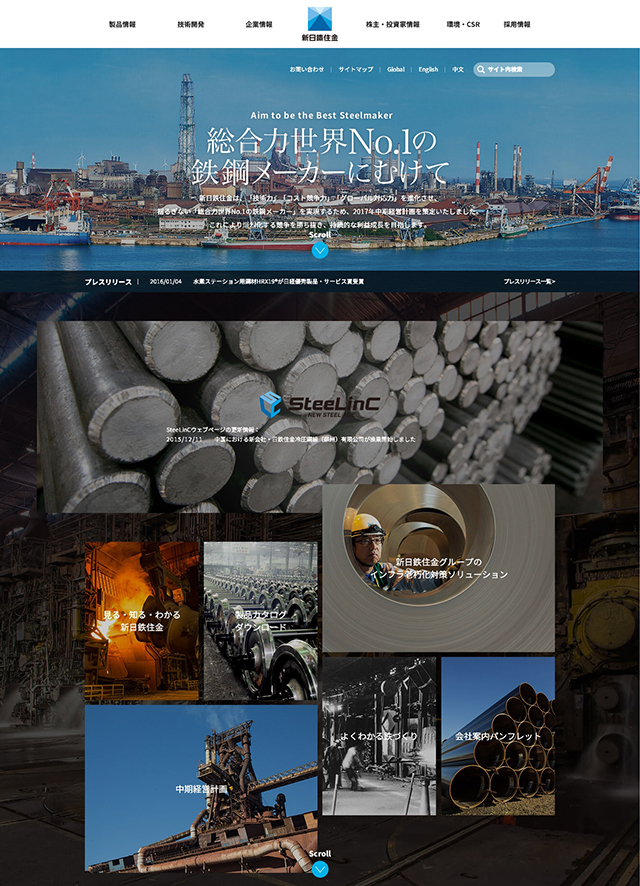This screenshot has width=640, height=886.
Task: Click the search magnifier icon
Action: (x=481, y=70)
